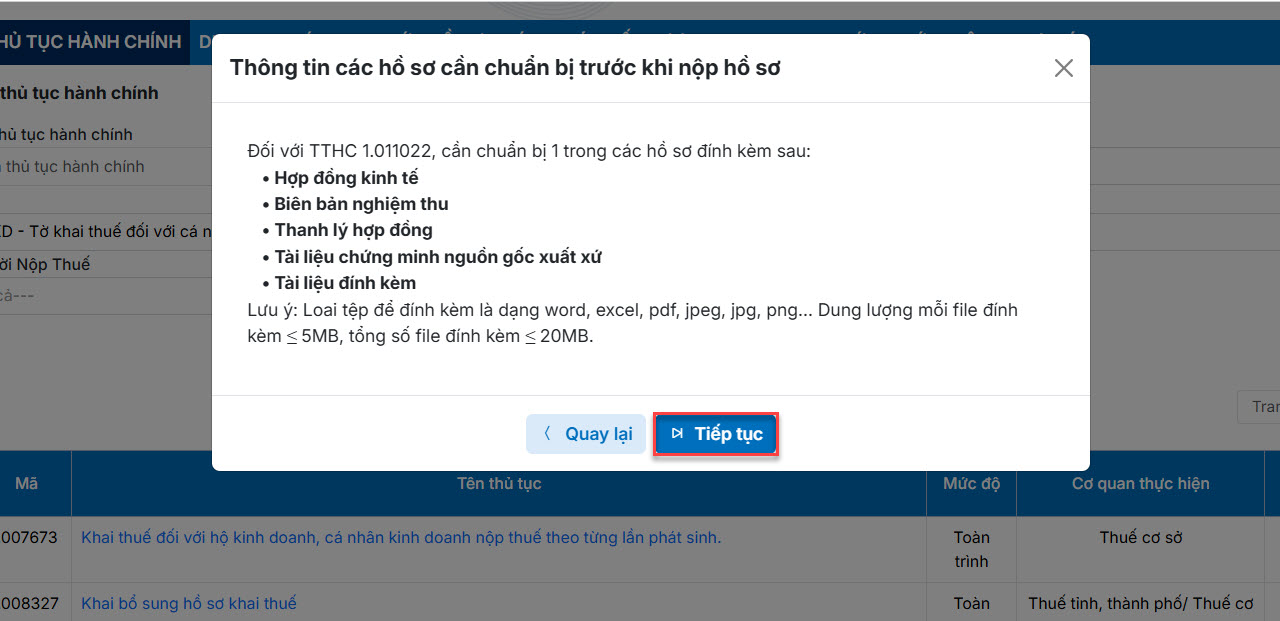Click the back chevron icon in Quay lại

[547, 434]
